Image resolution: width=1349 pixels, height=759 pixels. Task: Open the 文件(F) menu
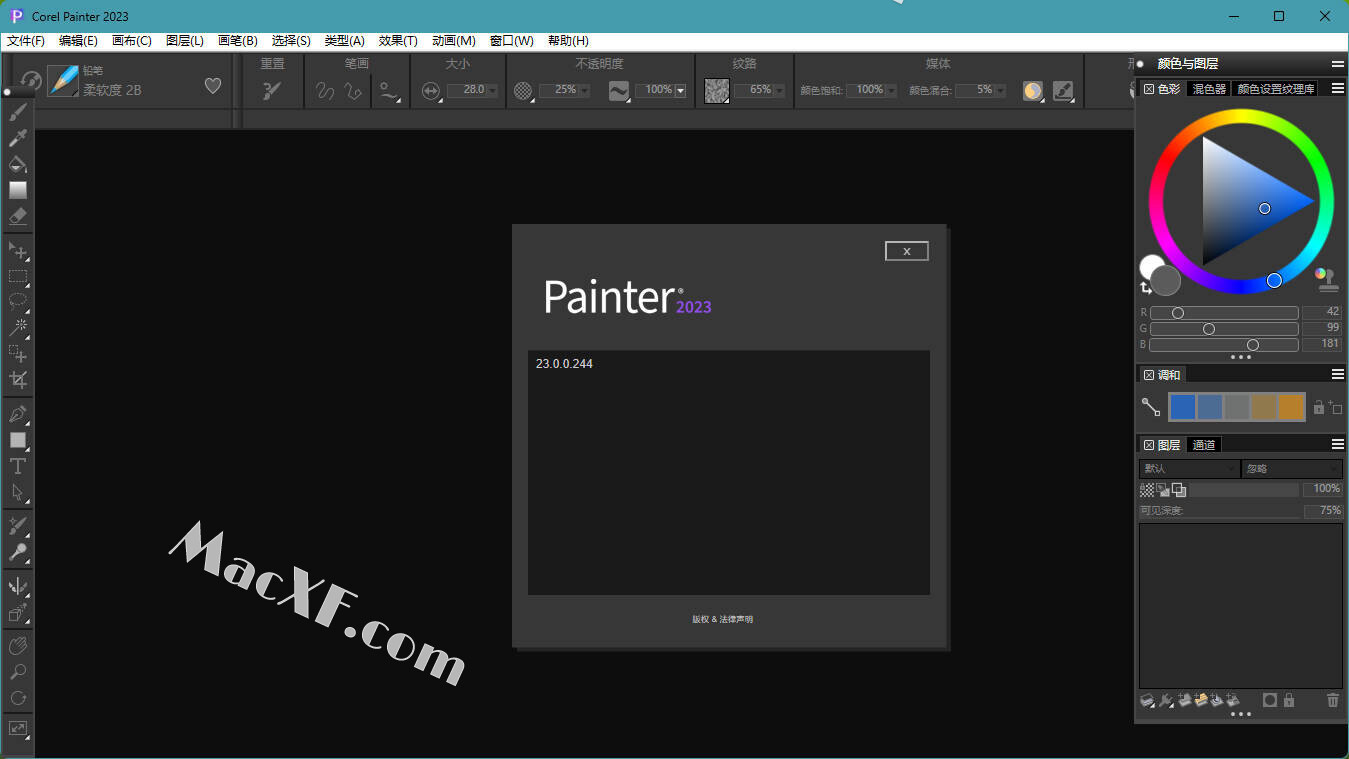[x=26, y=41]
